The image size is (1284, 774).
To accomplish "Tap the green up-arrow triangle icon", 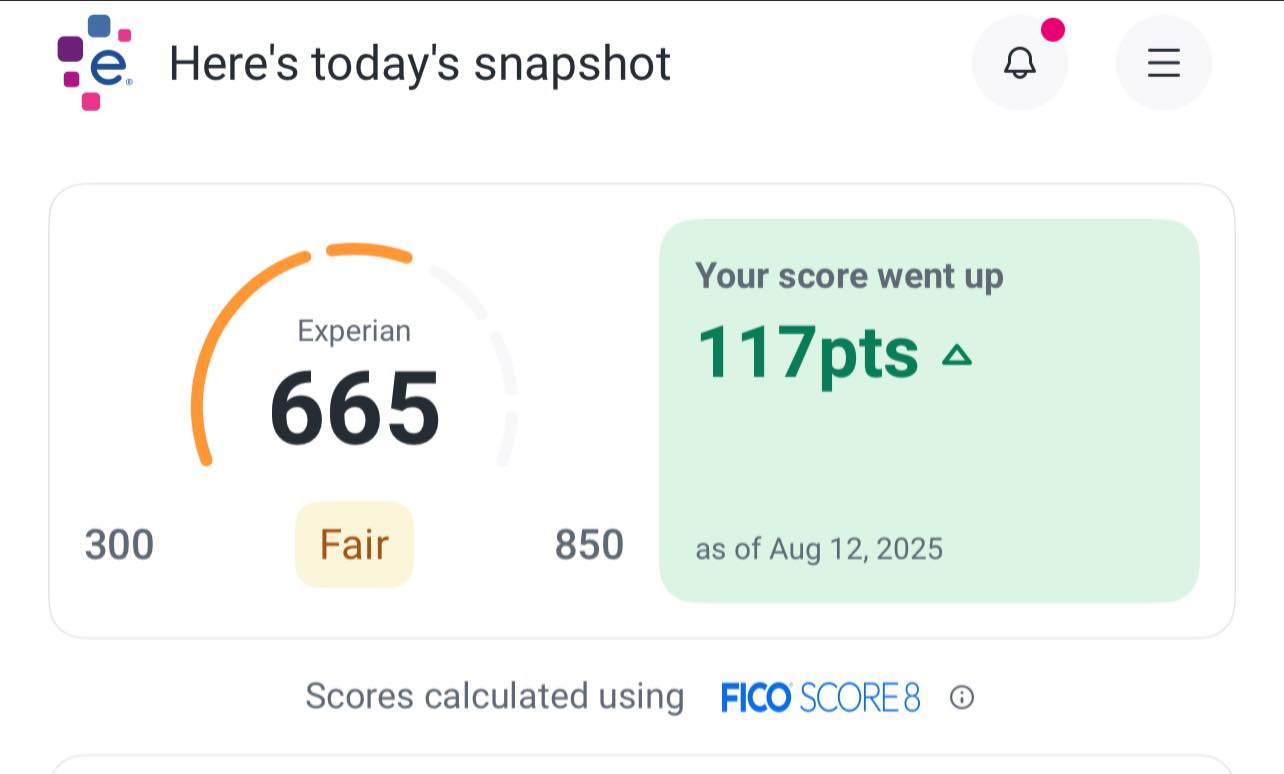I will click(957, 354).
